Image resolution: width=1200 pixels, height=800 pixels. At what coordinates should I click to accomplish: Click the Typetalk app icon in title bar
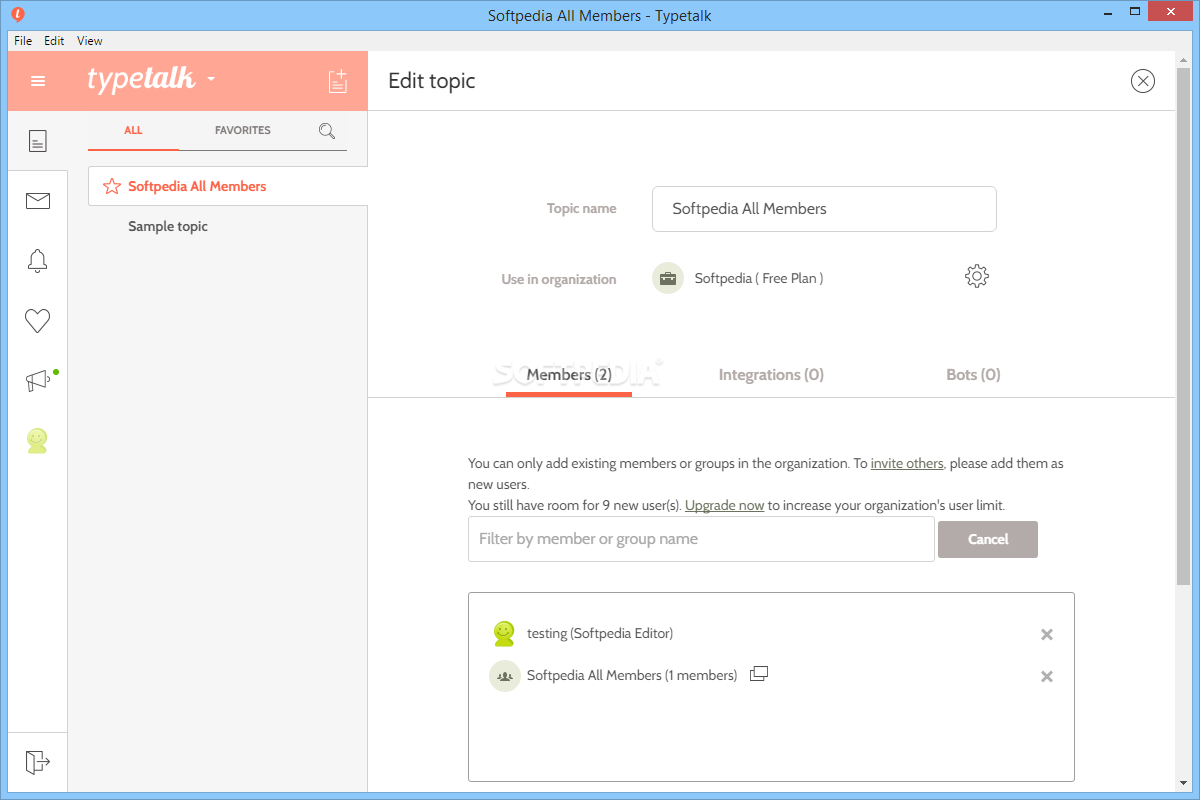[x=18, y=15]
